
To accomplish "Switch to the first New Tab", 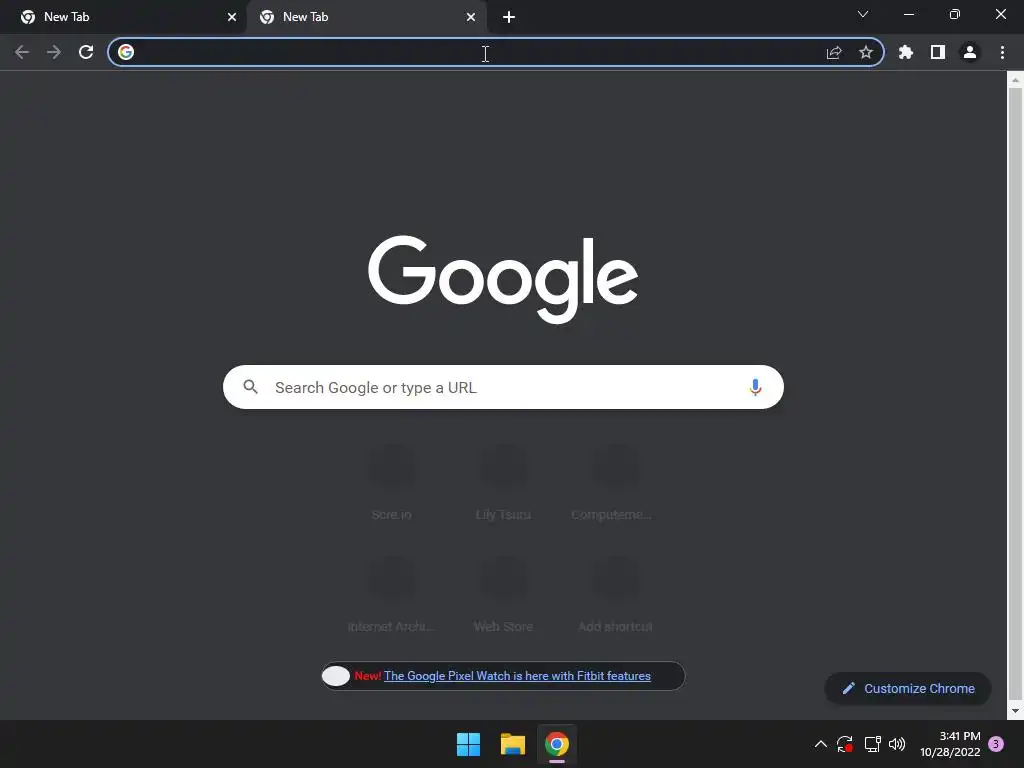I will point(123,17).
